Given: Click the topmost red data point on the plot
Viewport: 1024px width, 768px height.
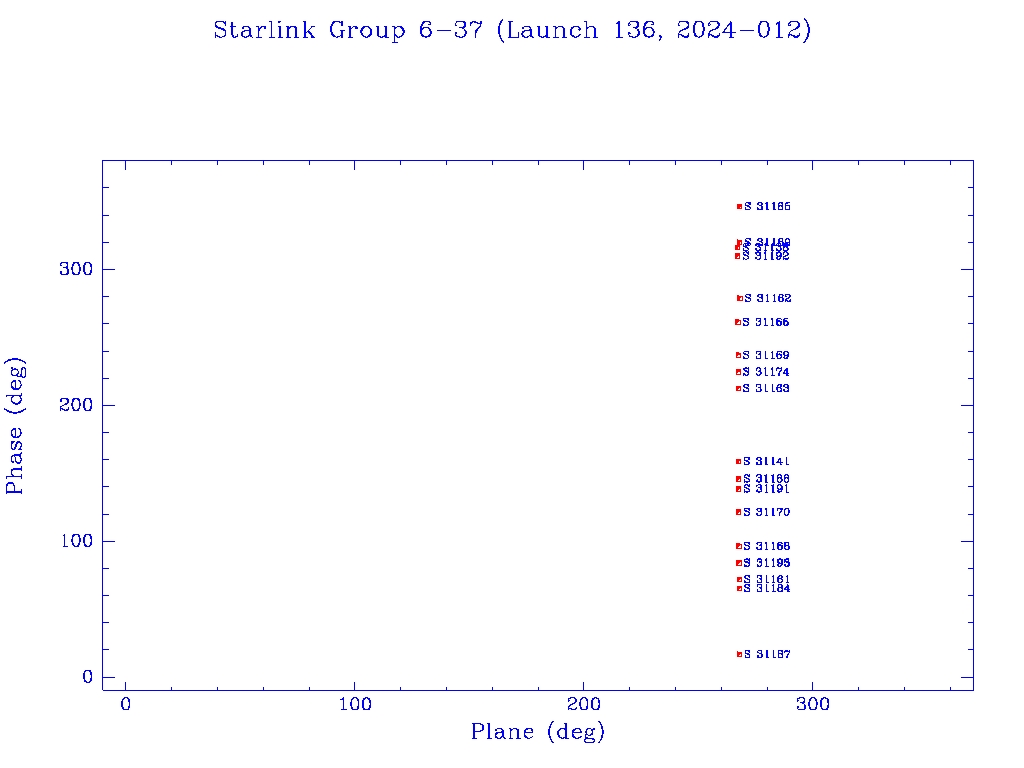Looking at the screenshot, I should 740,206.
